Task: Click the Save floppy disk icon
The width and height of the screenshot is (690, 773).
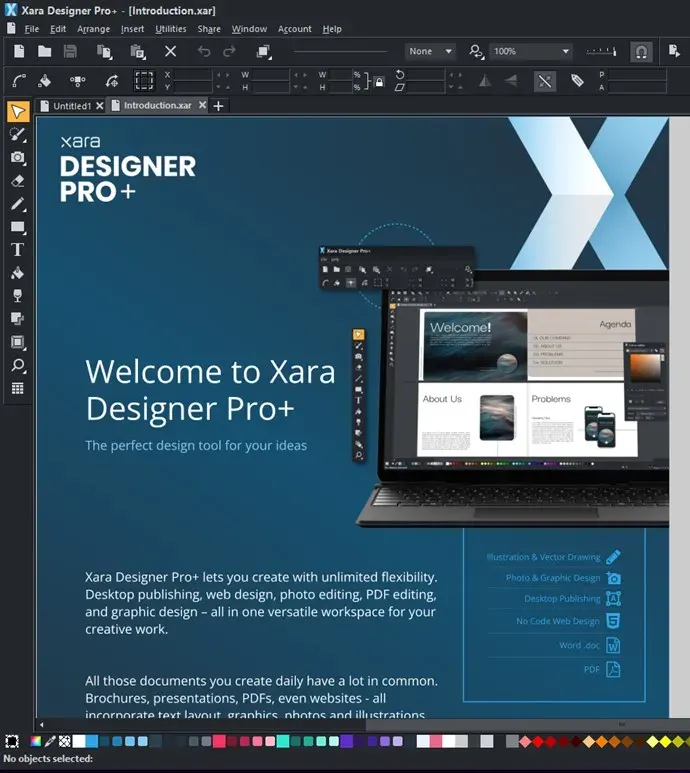Action: coord(70,51)
